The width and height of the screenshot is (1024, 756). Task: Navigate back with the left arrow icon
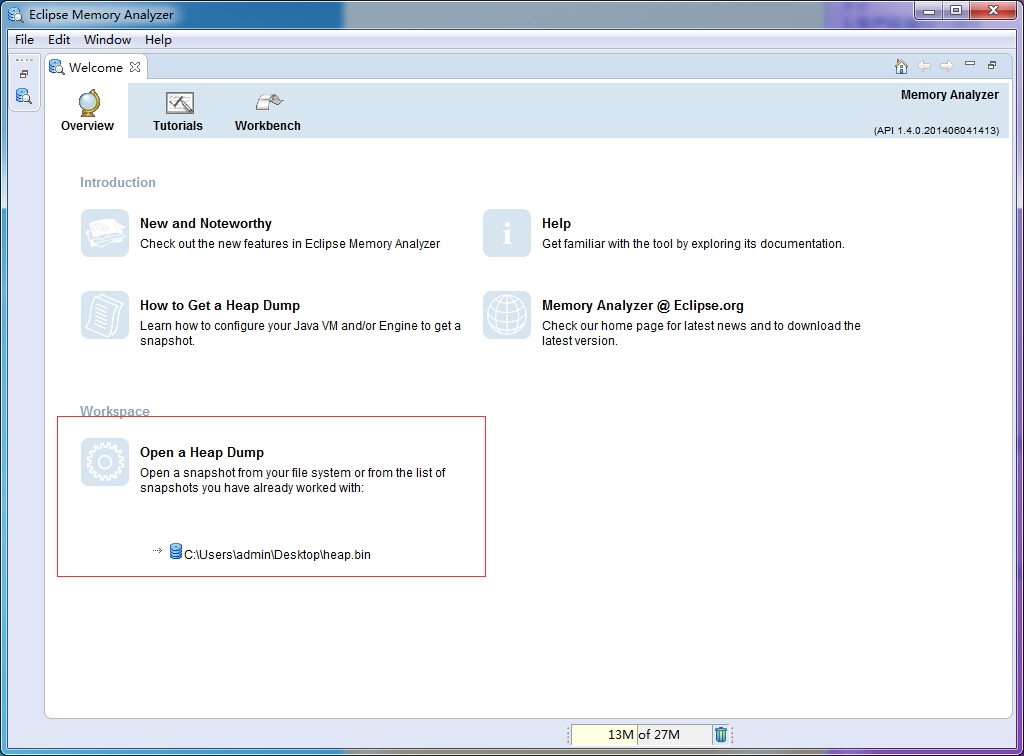pos(924,66)
